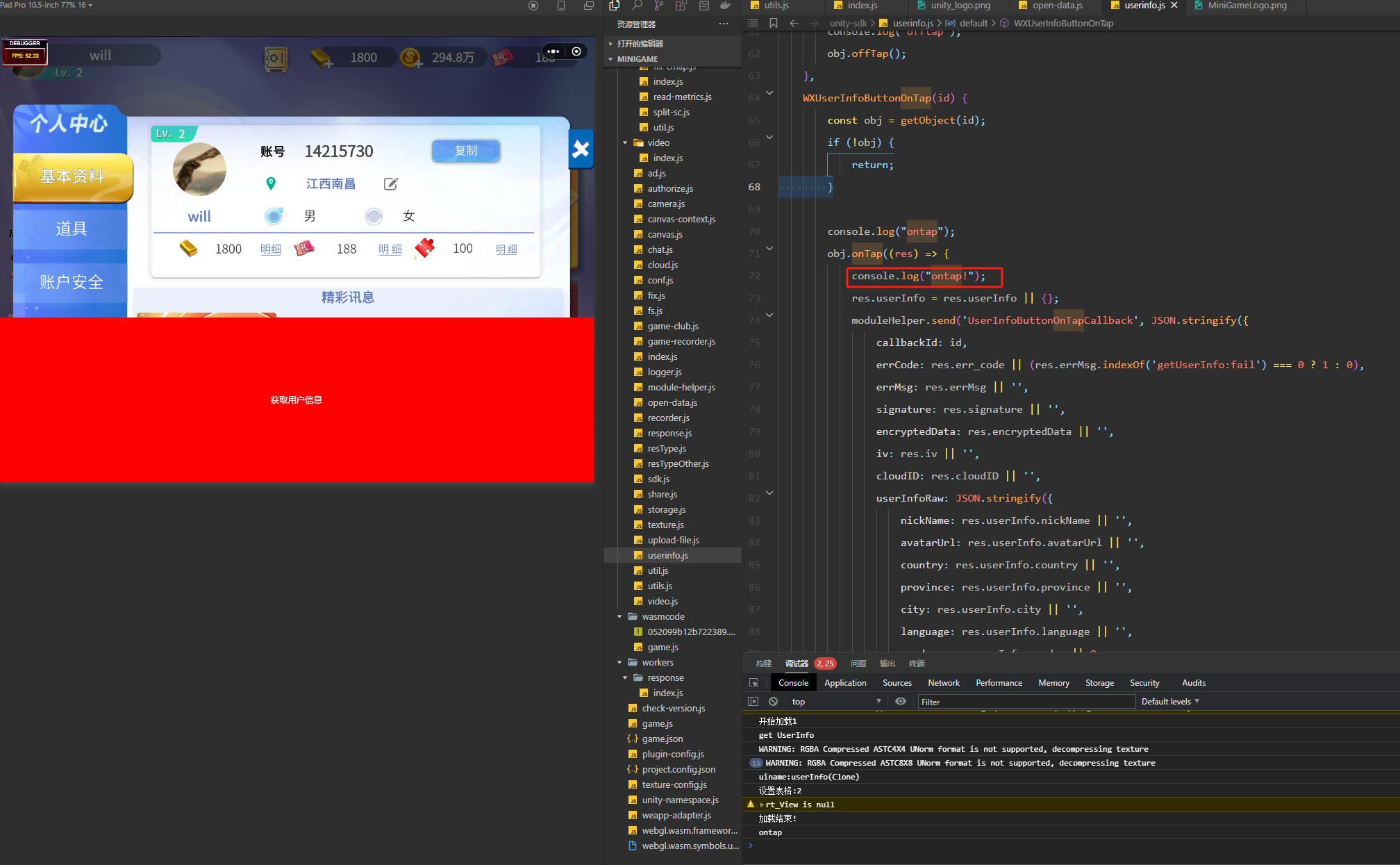Screen dimensions: 1400x865
Task: Open the source control branch icon
Action: 659,6
